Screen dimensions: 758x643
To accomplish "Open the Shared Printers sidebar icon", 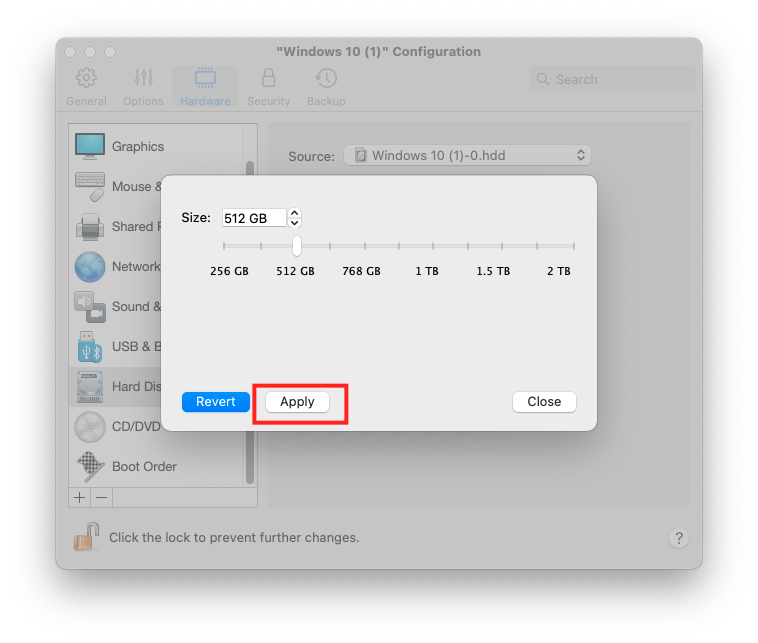I will tap(90, 227).
